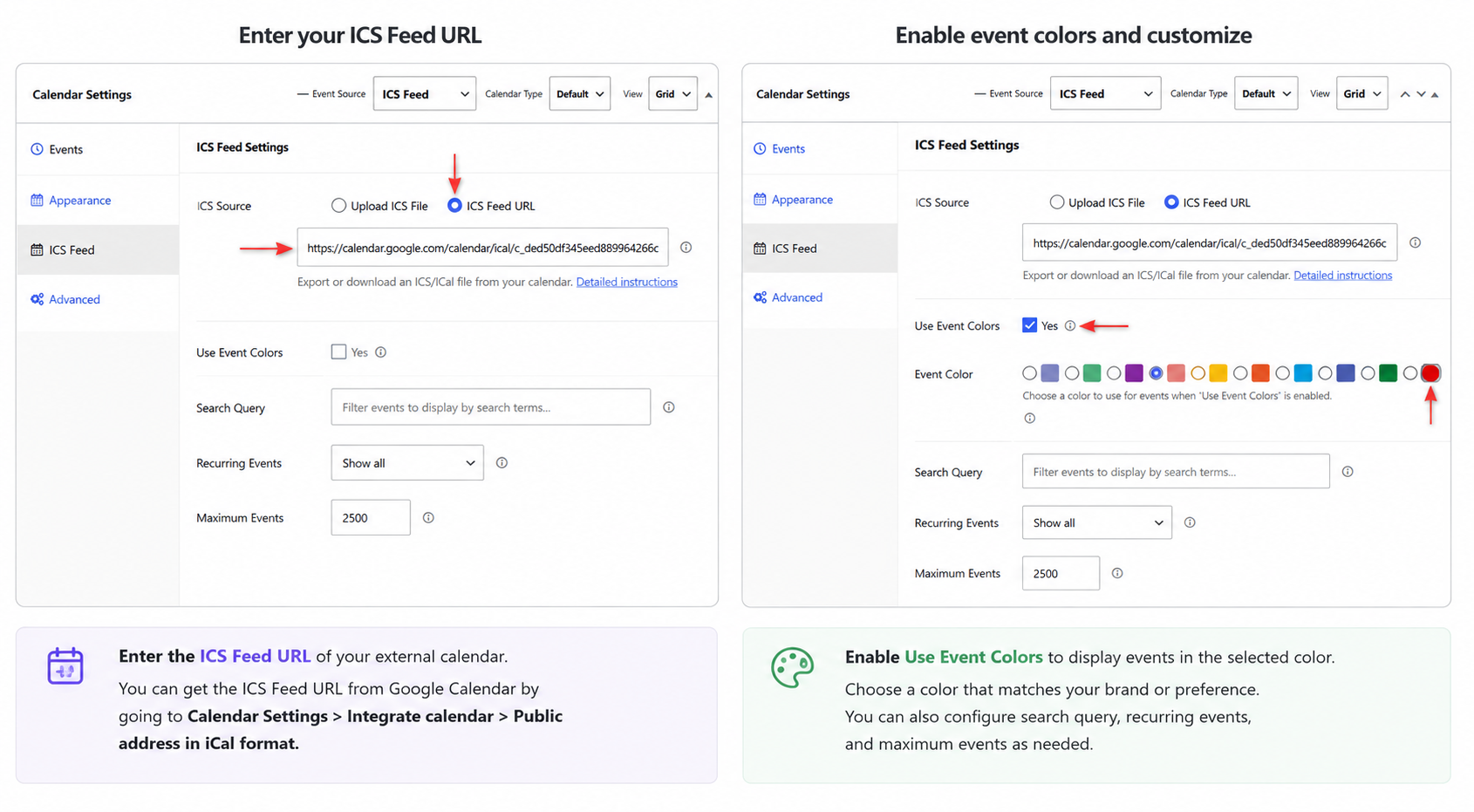Uncheck the Use Event Colors Yes checkbox
This screenshot has height=812, width=1474.
pos(1030,325)
